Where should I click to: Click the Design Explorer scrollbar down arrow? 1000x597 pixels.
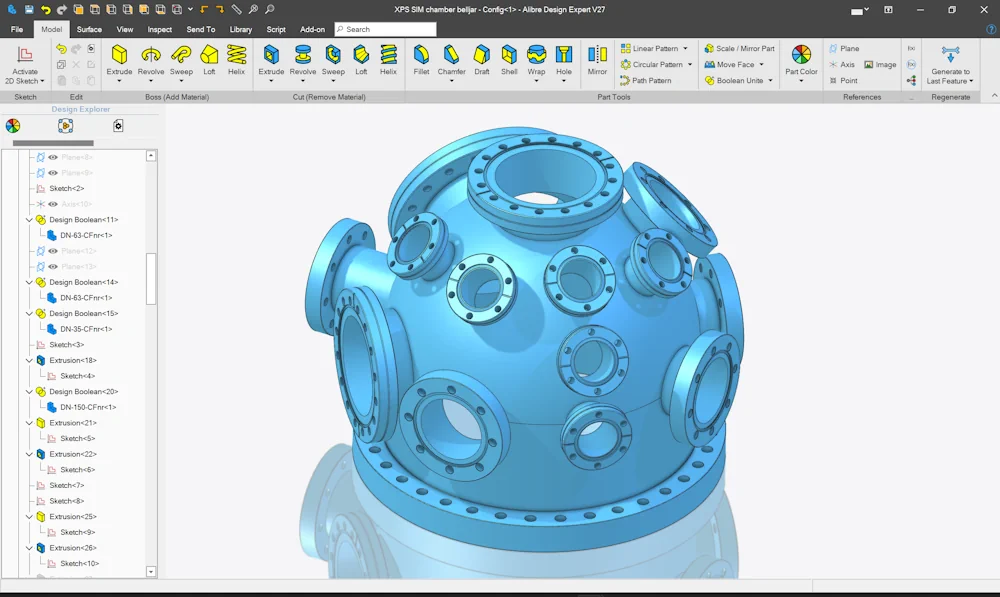151,571
